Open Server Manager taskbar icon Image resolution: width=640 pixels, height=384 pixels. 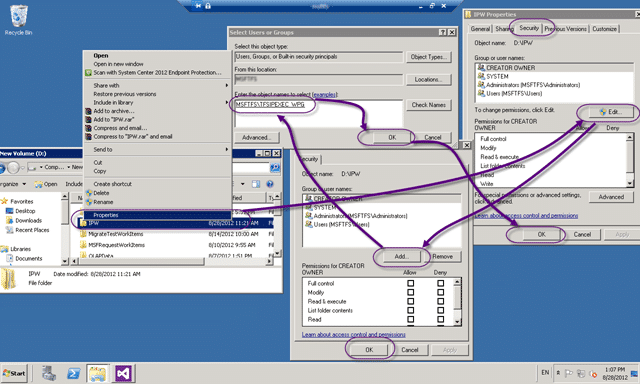click(x=49, y=373)
